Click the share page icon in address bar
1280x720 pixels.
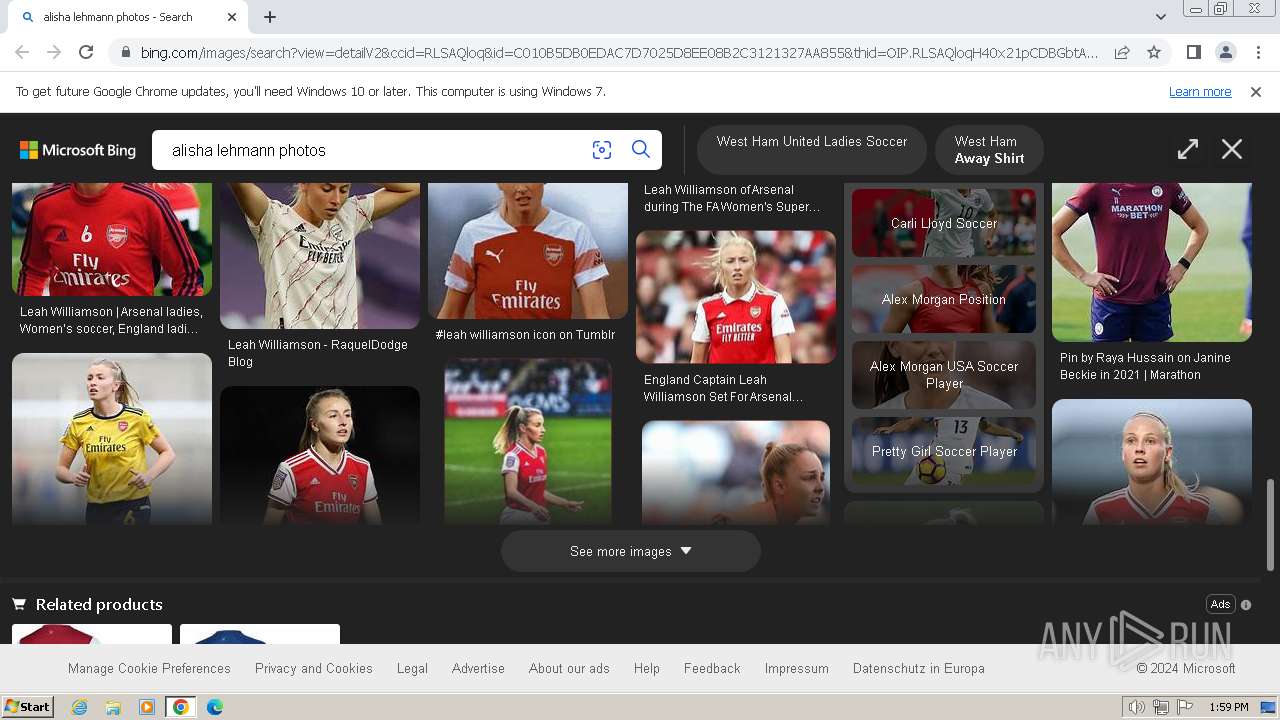(1122, 52)
